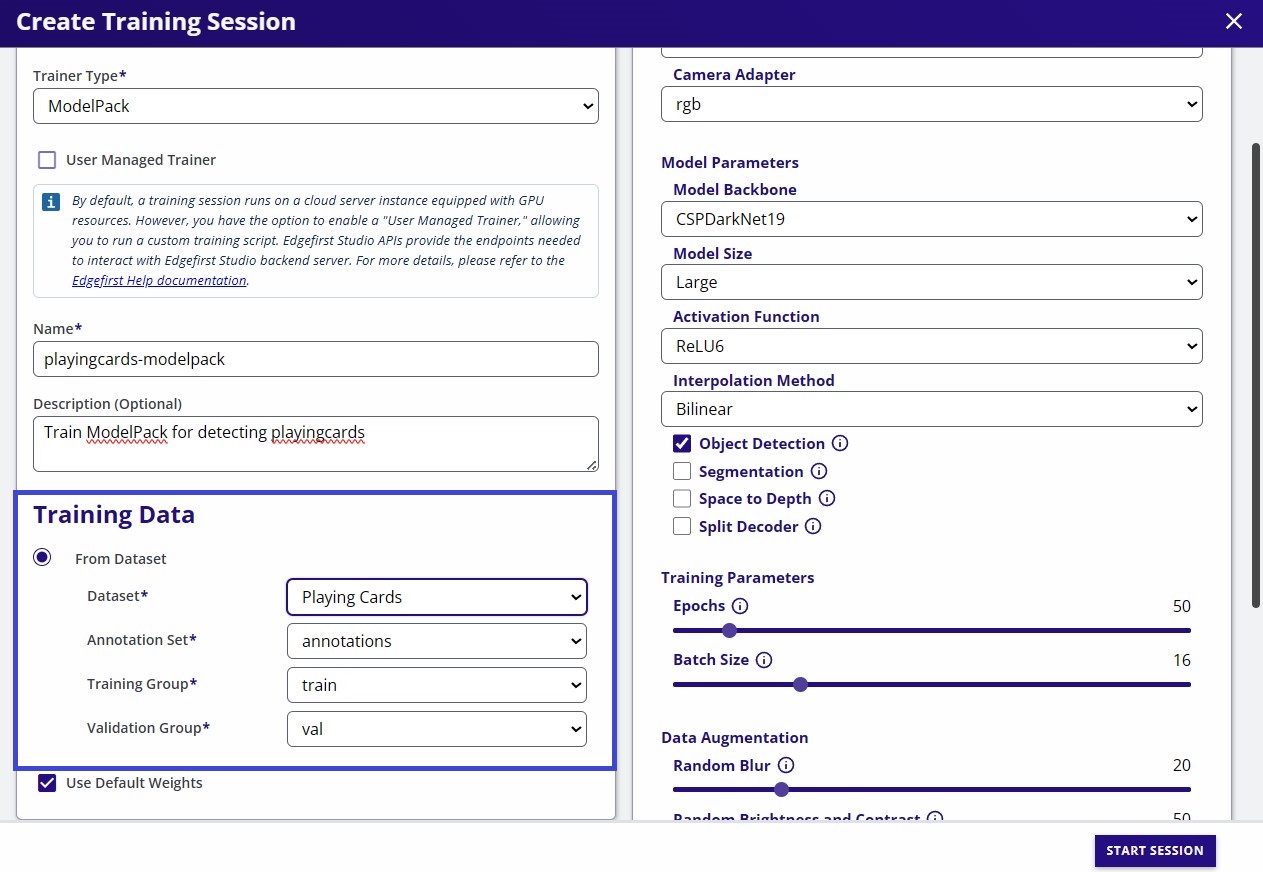Click the START SESSION button
Screen dimensions: 1263x872
tap(1155, 851)
